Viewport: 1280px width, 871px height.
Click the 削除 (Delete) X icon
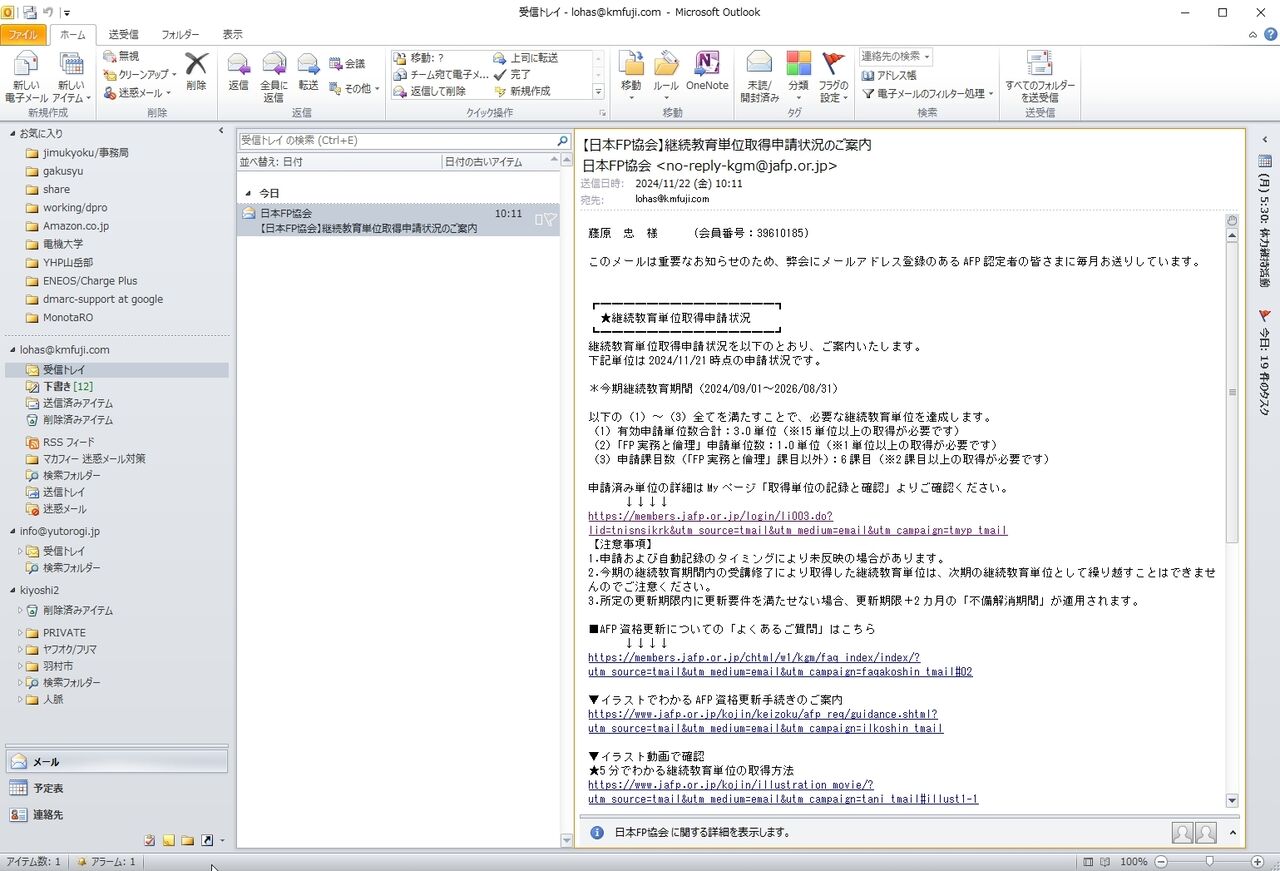[x=196, y=72]
